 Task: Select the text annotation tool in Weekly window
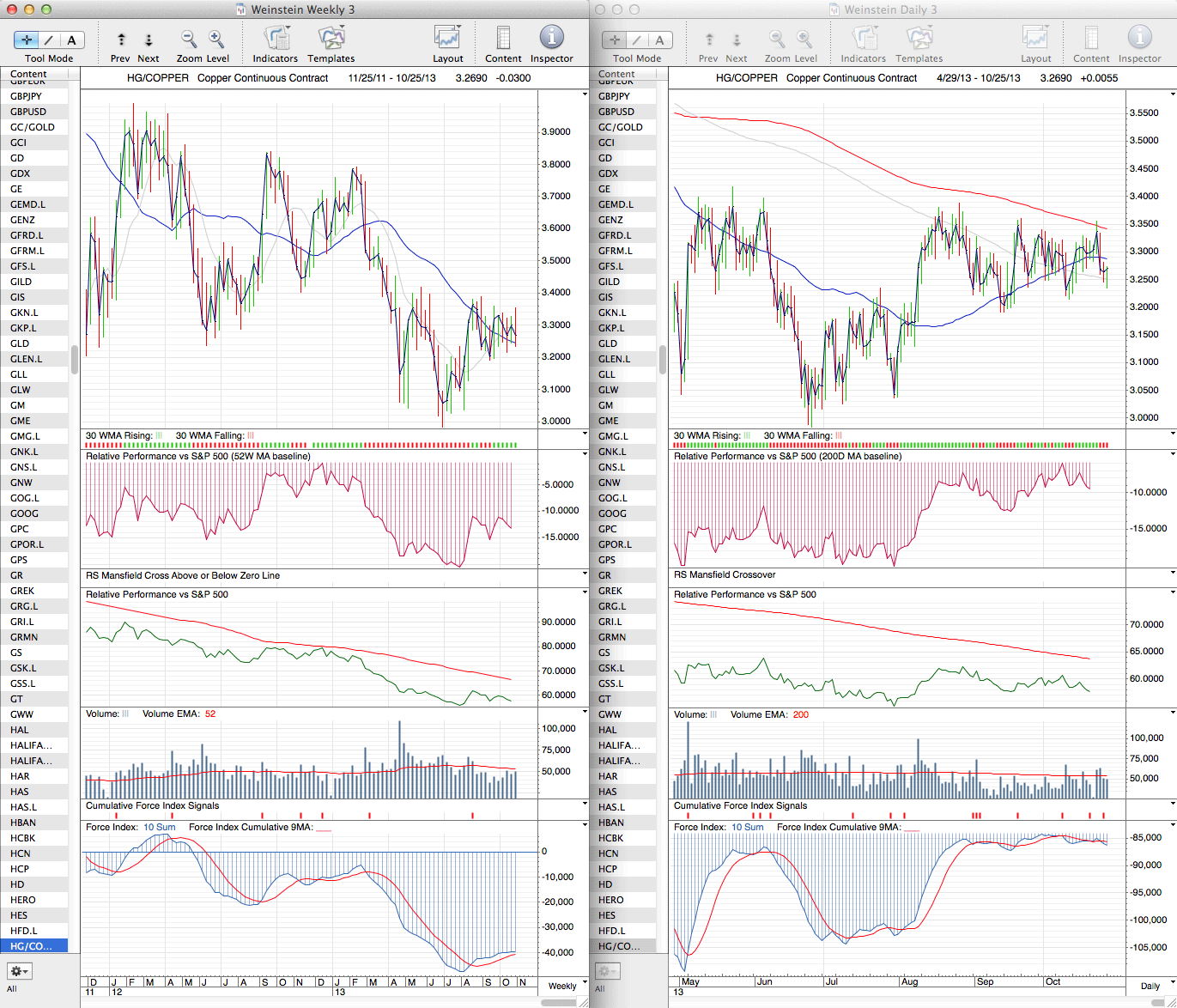click(71, 40)
